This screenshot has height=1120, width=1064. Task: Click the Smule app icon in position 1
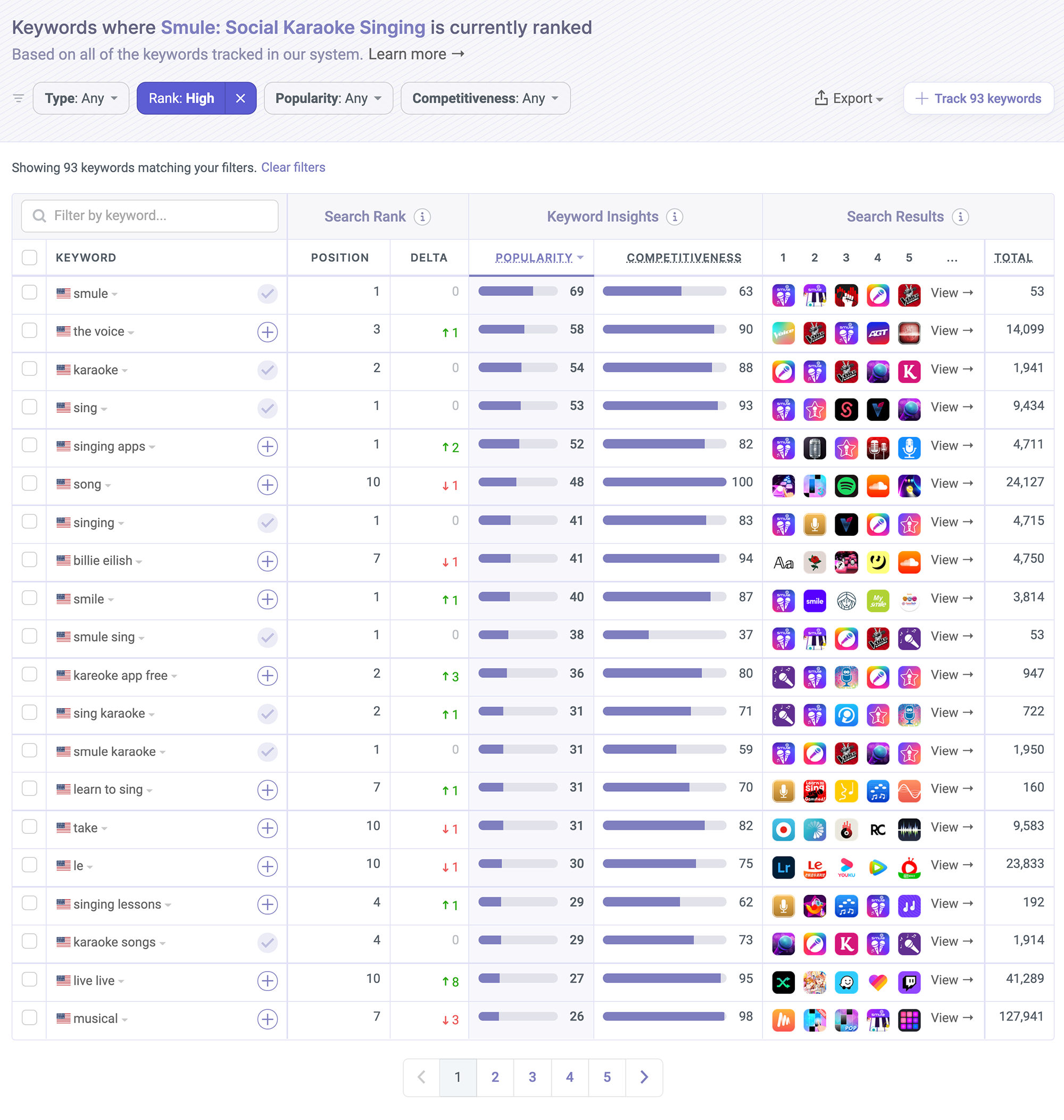click(x=783, y=294)
